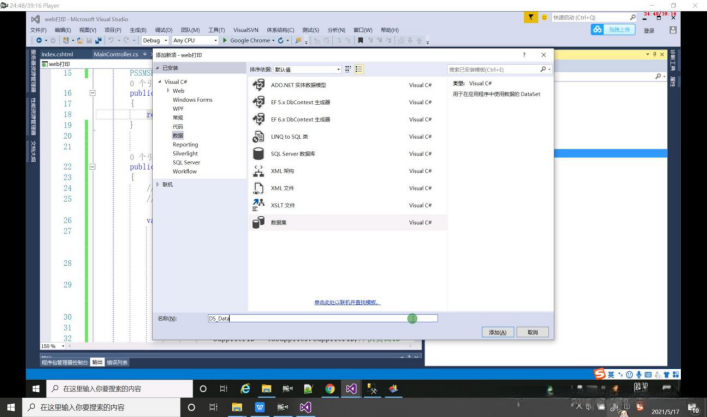The image size is (707, 417).
Task: Click the dialog help question mark
Action: pos(524,55)
